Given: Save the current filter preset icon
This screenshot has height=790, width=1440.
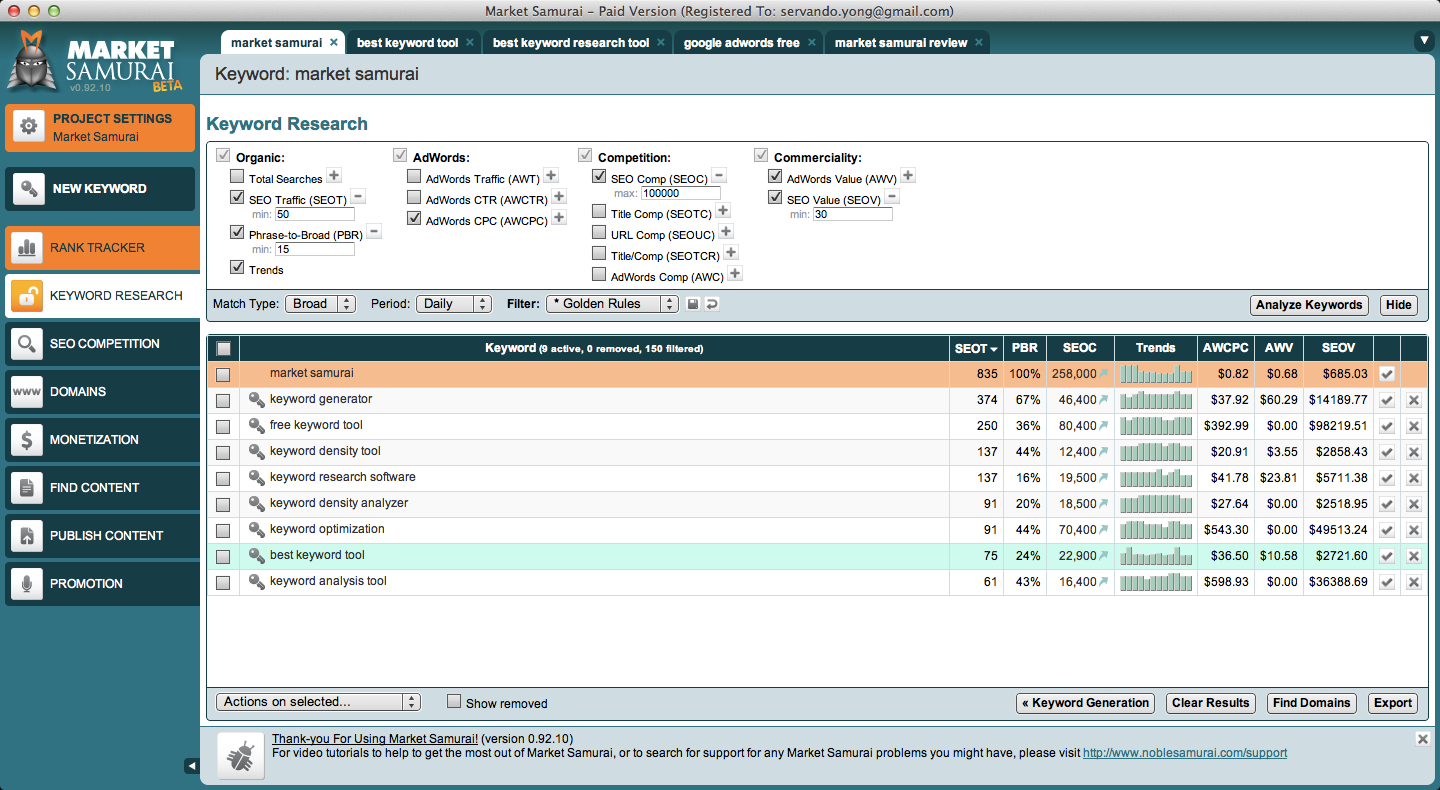Looking at the screenshot, I should tap(693, 304).
